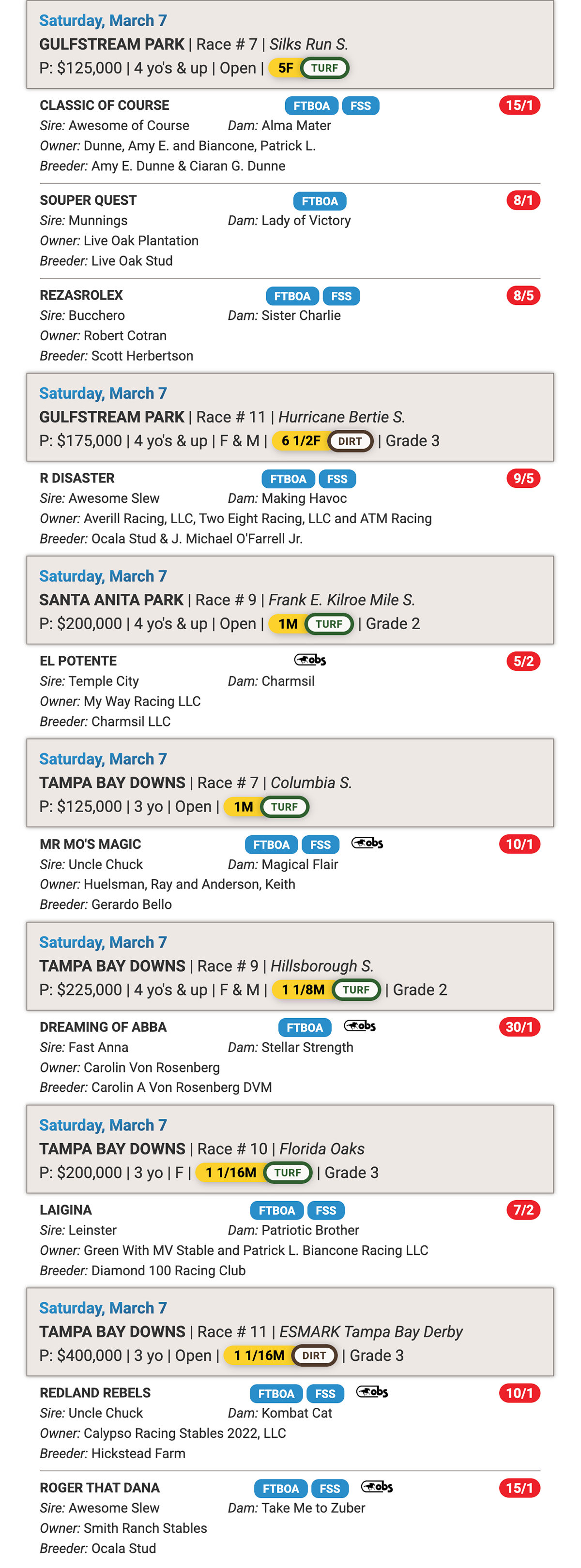
Task: Open the REZASROLEX horse entry name
Action: point(81,295)
